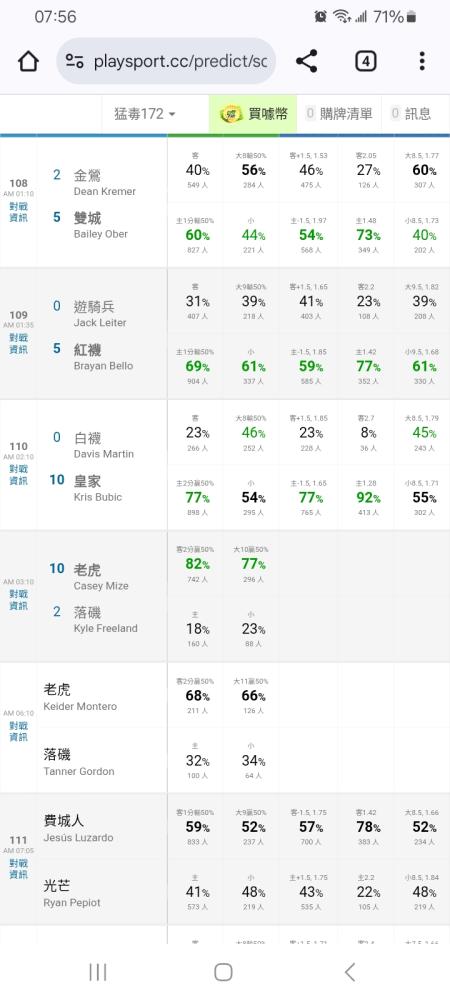450x1000 pixels.
Task: Tap the 買噱幣 coin icon
Action: pos(232,114)
